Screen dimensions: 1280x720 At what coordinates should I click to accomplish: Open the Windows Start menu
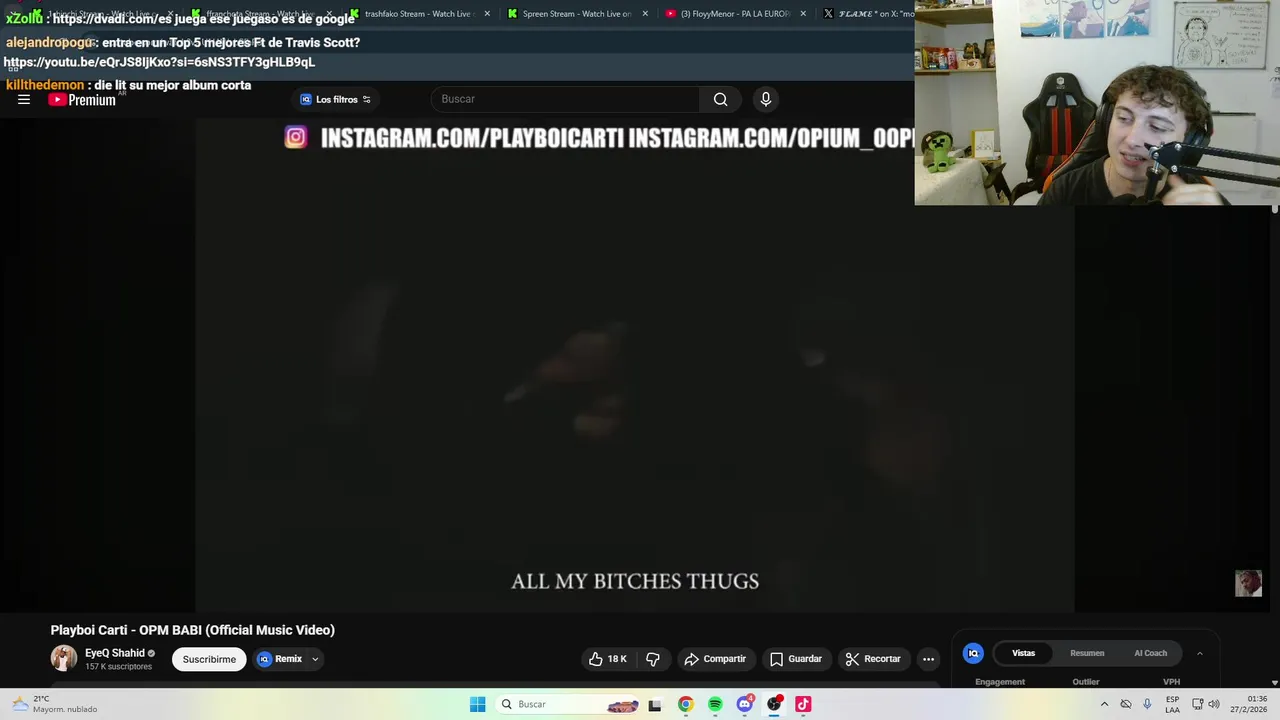pos(478,704)
